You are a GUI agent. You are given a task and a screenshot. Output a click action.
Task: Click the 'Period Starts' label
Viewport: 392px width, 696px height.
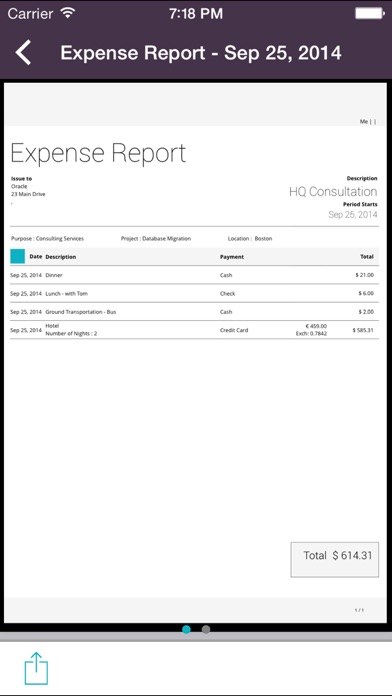(x=360, y=205)
